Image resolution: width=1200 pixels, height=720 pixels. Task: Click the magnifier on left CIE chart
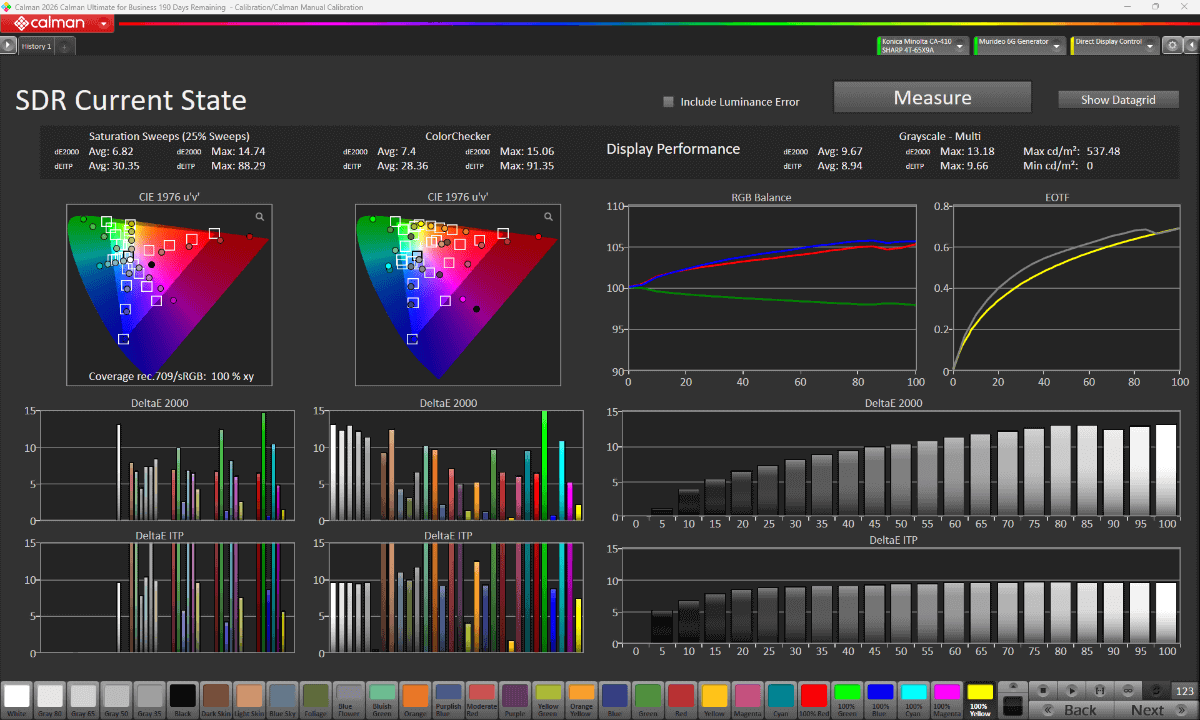pyautogui.click(x=259, y=216)
